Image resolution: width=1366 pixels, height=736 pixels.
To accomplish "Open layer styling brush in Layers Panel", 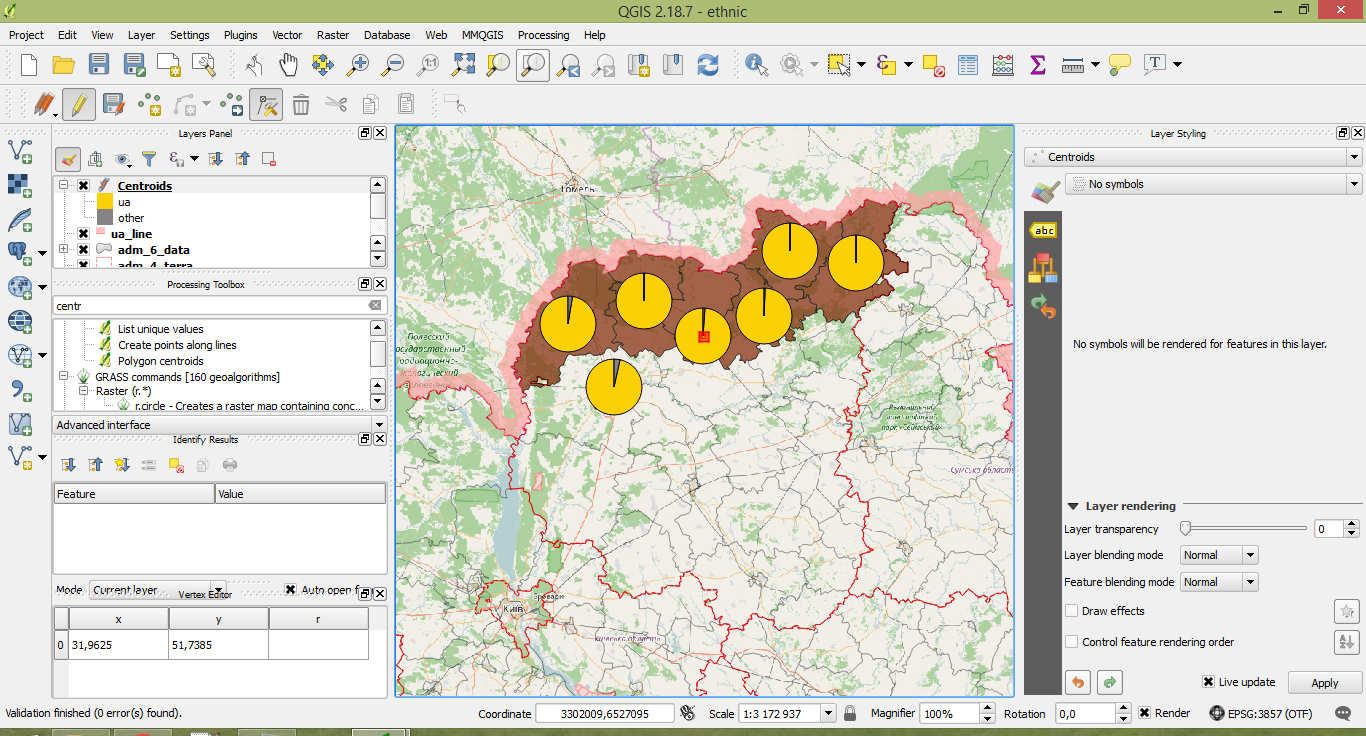I will (69, 158).
